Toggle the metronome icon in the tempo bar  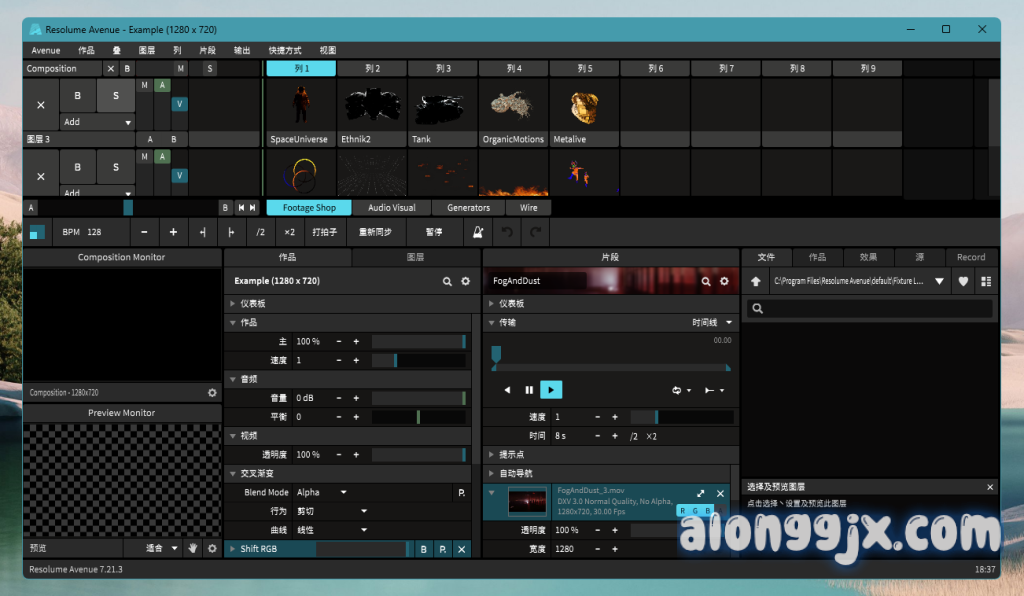point(480,232)
